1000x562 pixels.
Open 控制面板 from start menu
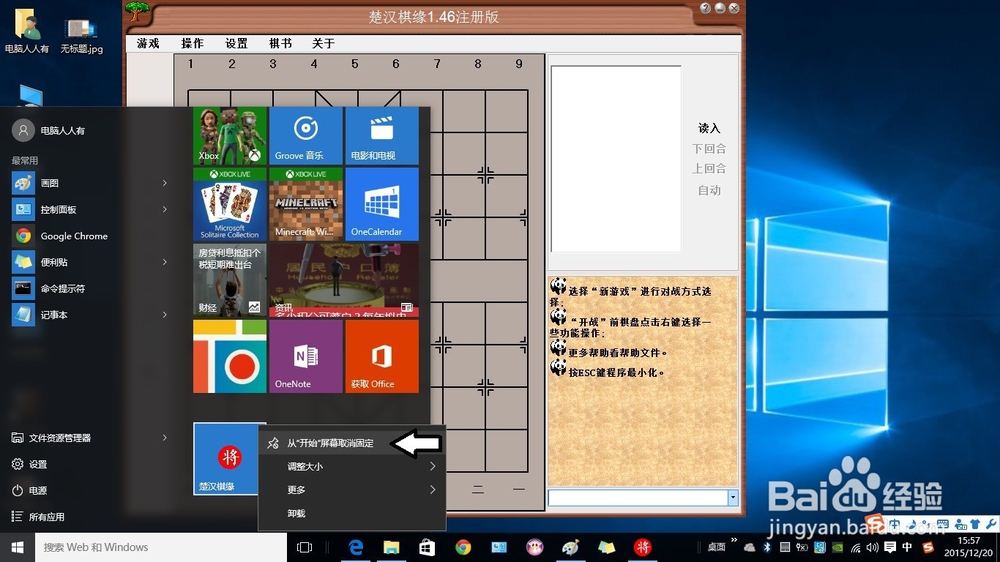(x=58, y=209)
